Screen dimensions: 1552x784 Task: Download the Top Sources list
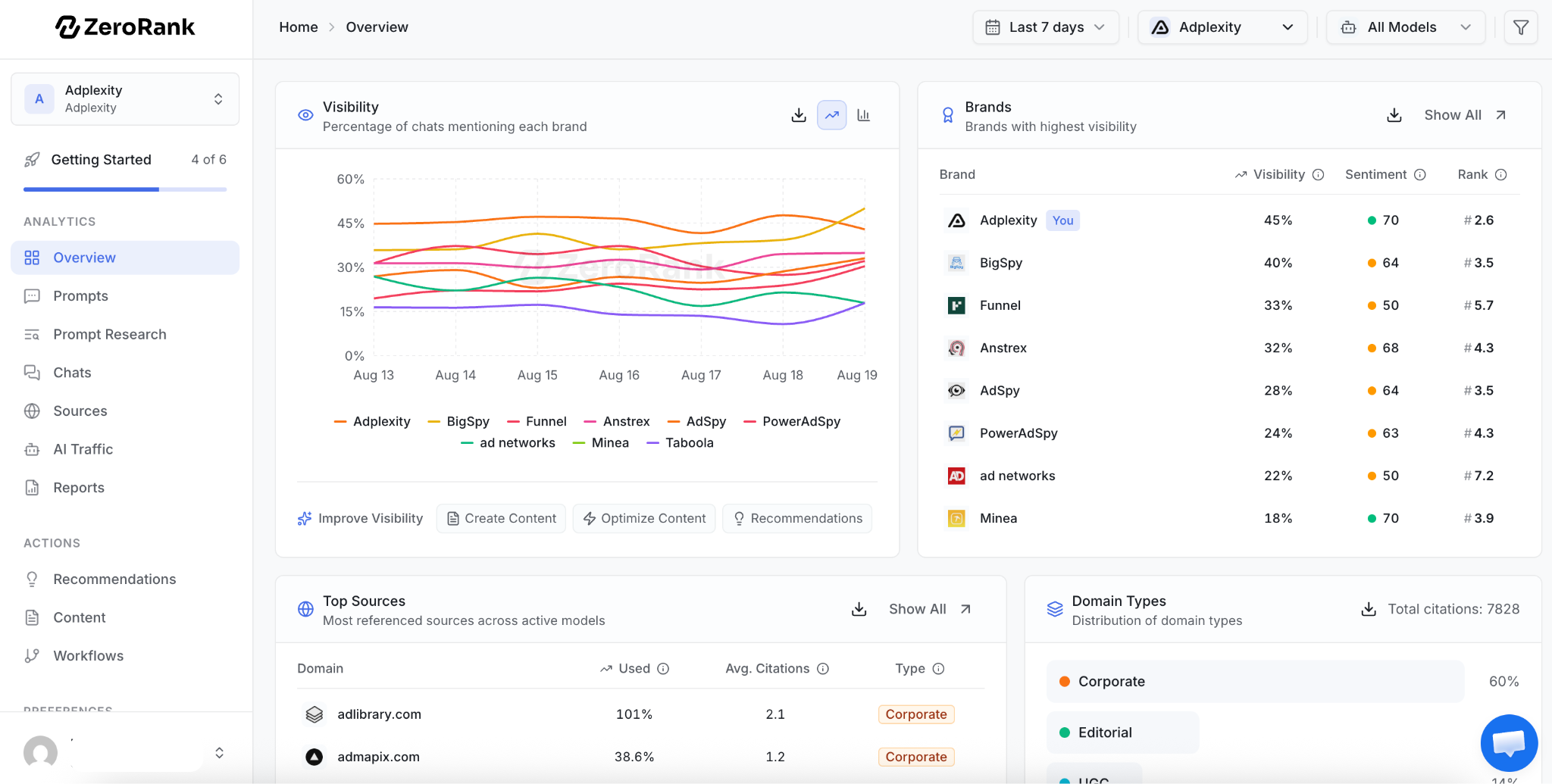859,609
